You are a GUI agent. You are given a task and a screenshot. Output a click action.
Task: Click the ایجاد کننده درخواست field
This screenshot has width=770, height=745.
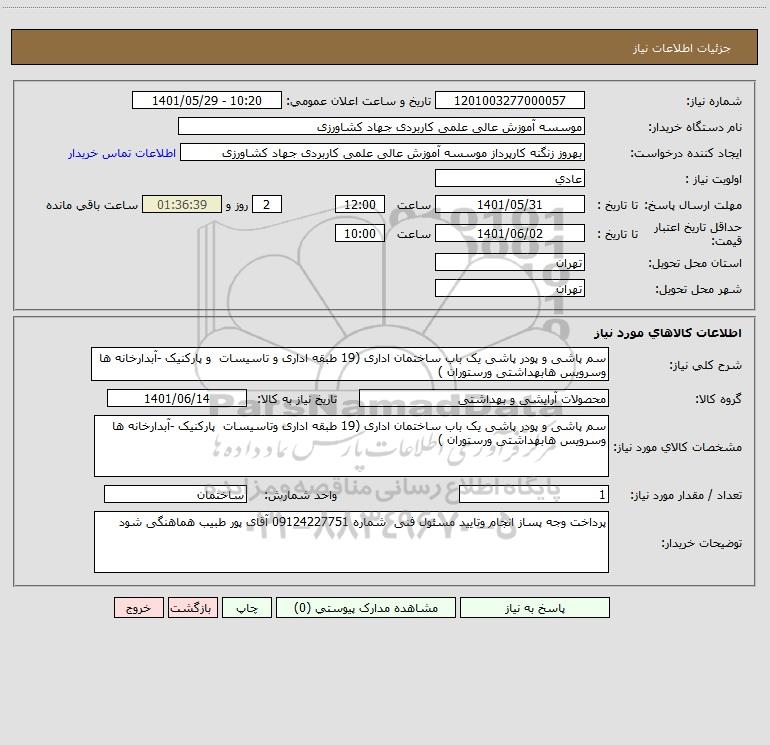tap(383, 152)
